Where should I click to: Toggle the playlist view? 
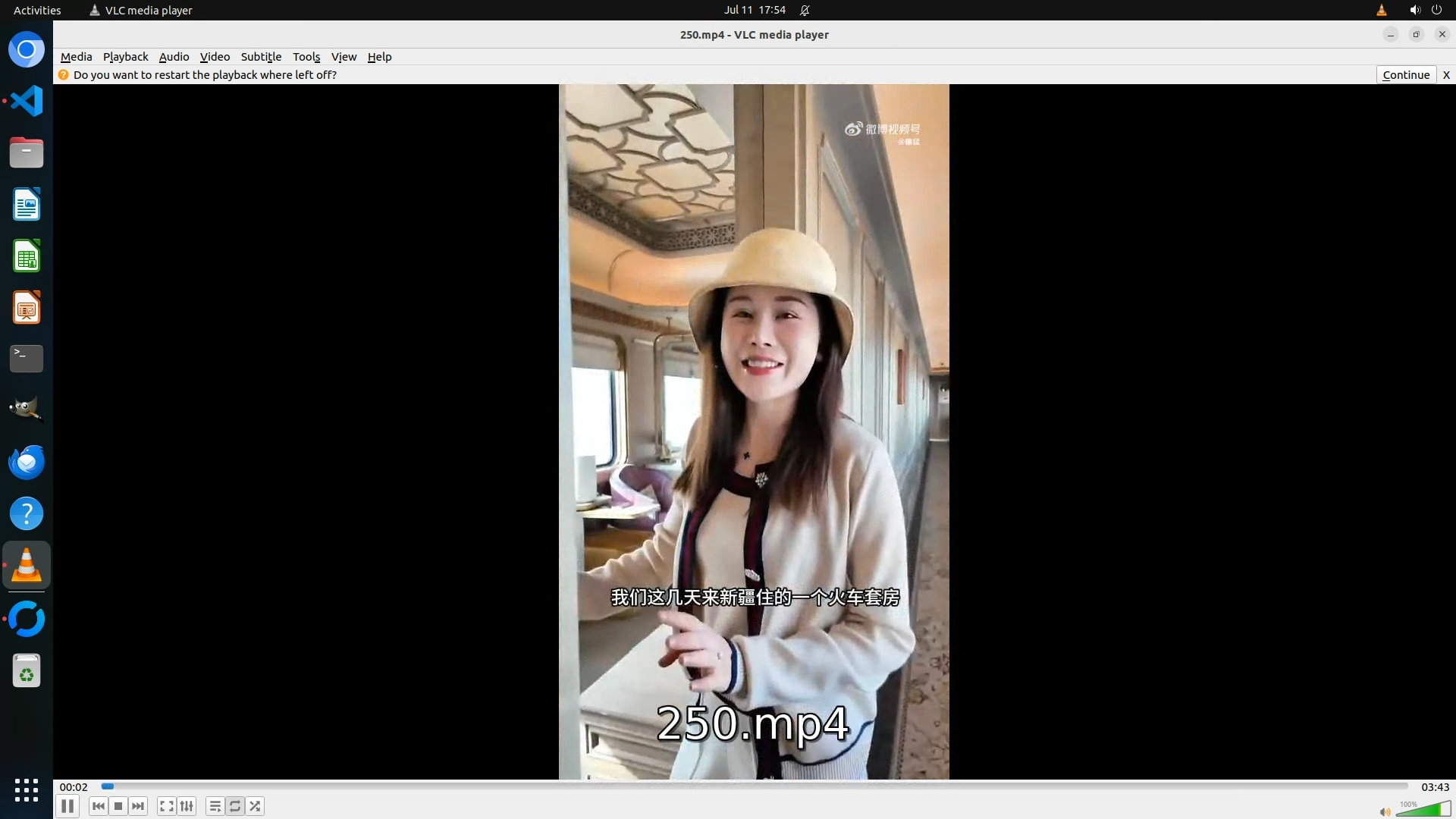coord(215,806)
